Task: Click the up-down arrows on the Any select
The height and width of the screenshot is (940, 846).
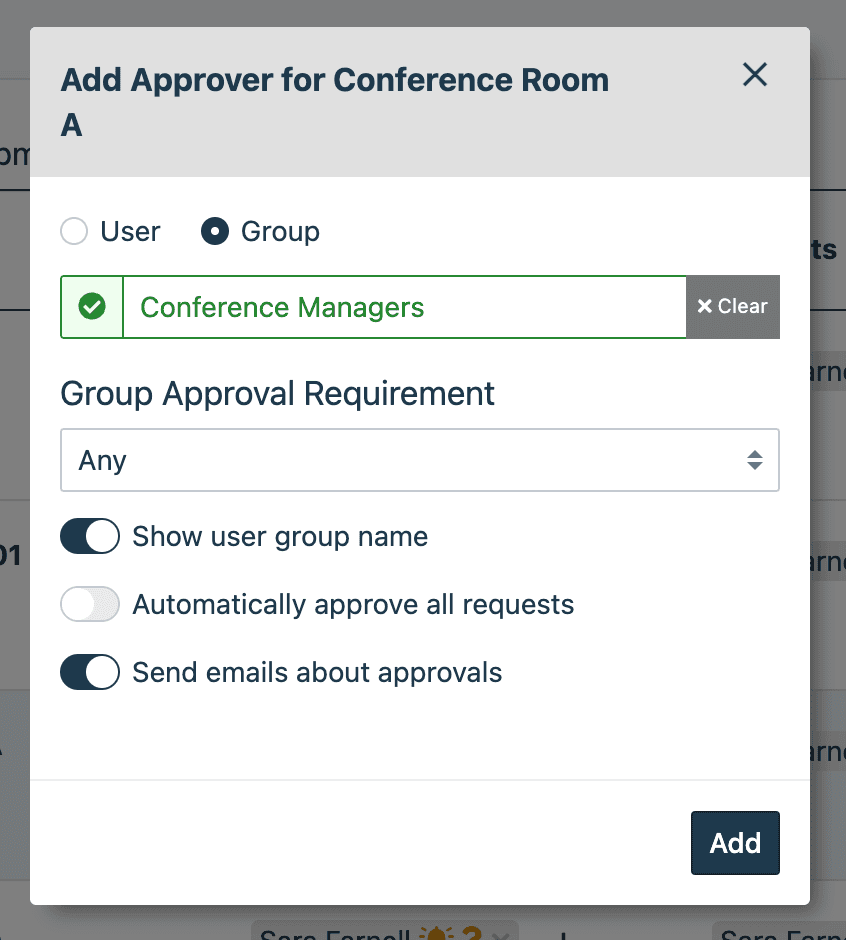Action: point(755,461)
